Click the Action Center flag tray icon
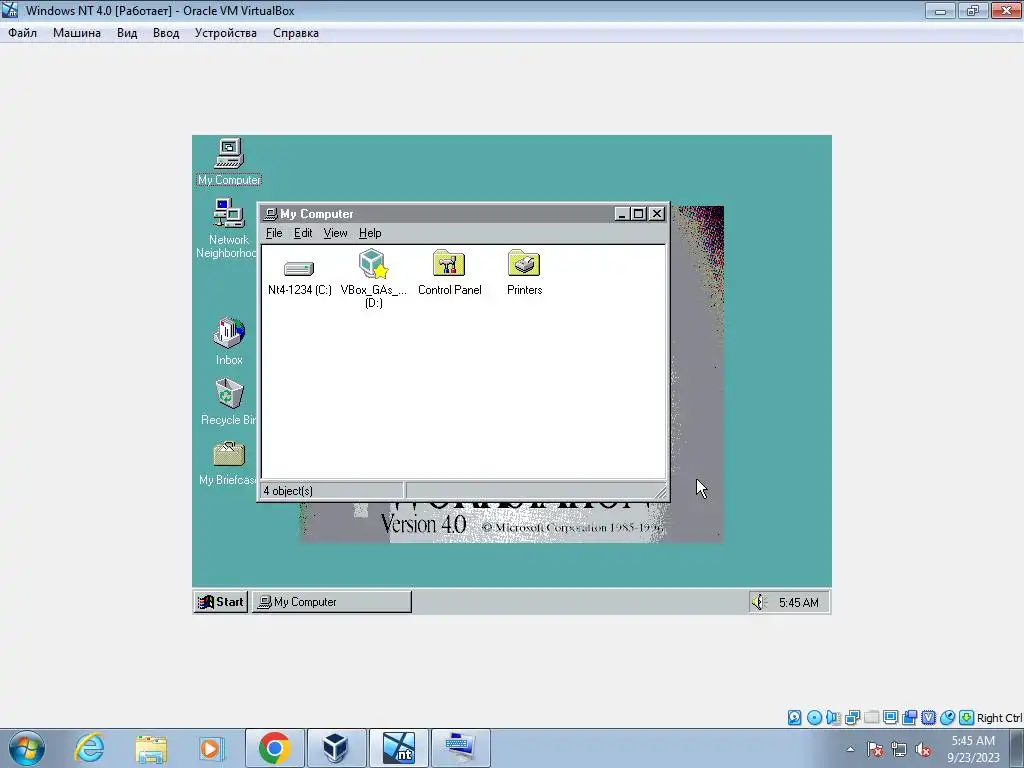 click(x=874, y=750)
